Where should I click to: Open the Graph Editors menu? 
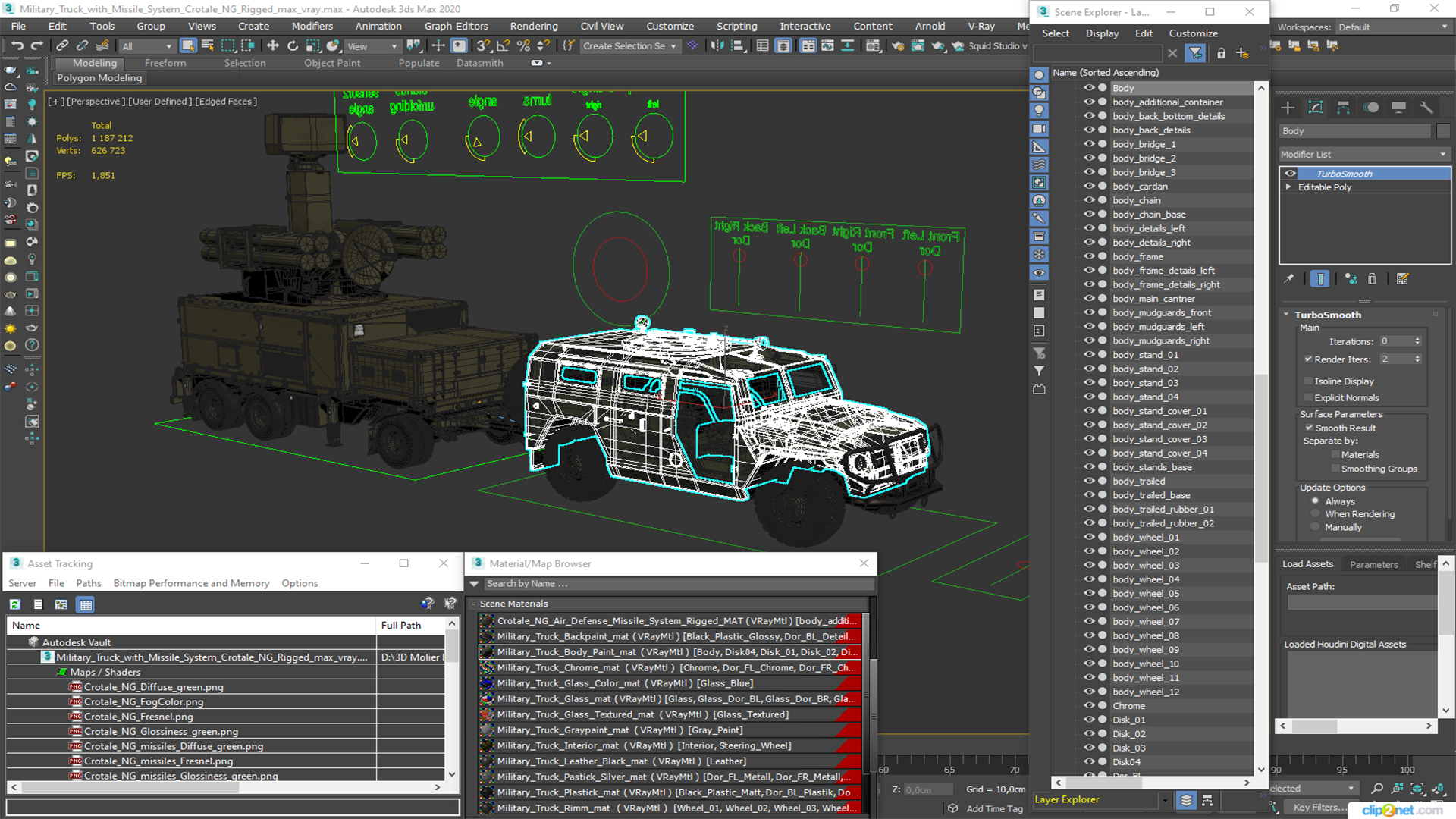[456, 27]
